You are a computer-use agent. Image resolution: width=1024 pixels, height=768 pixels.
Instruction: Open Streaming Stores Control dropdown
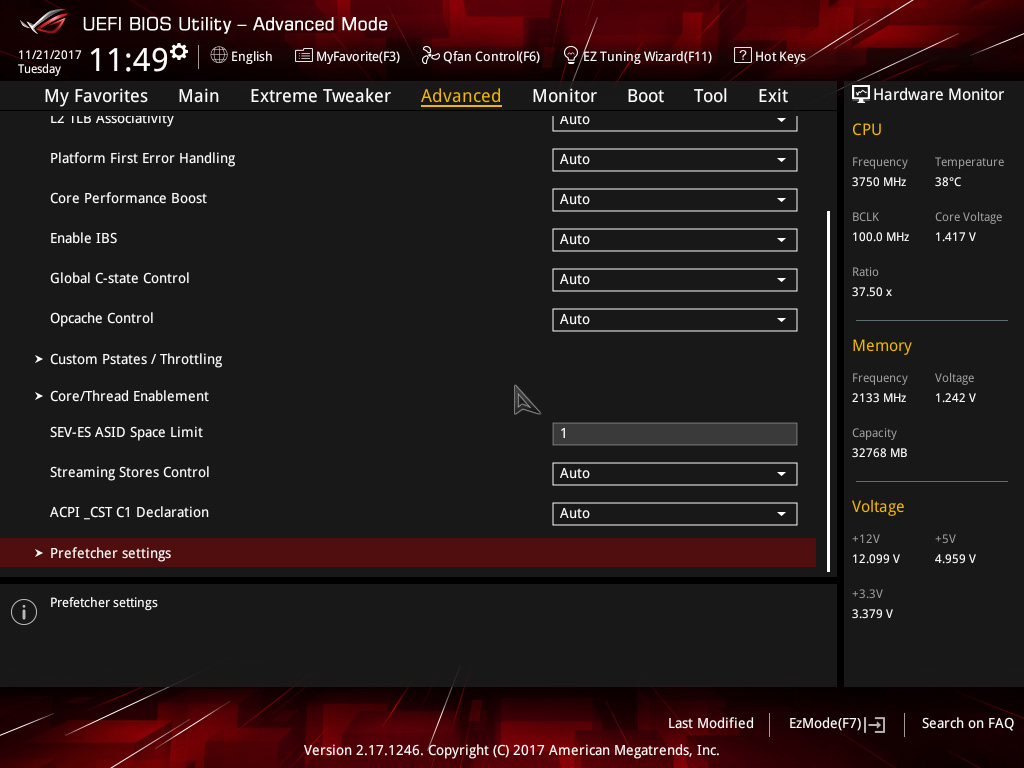point(675,473)
